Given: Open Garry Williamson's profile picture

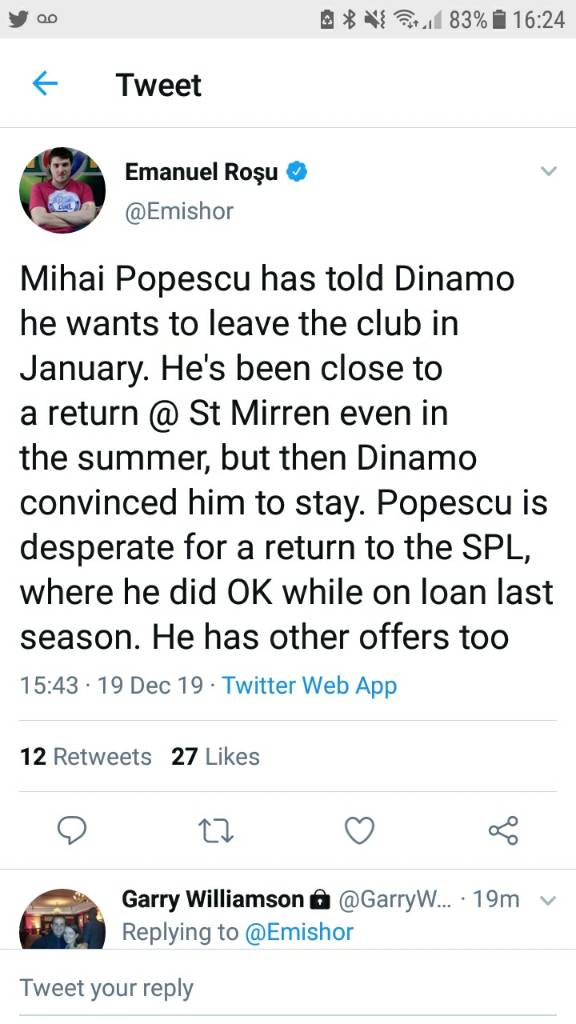Looking at the screenshot, I should point(63,919).
